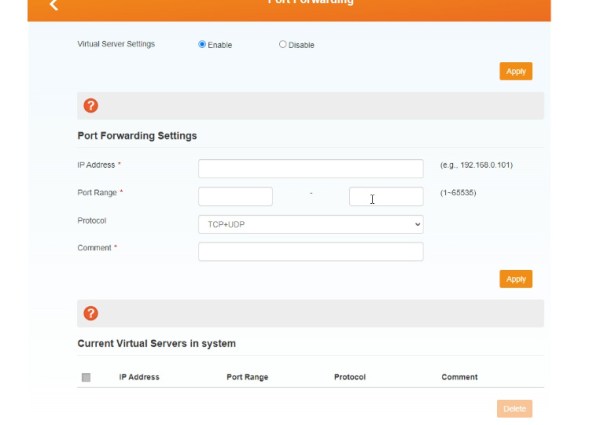Click the Protocol table column header
Viewport: 604px width, 425px height.
[350, 377]
